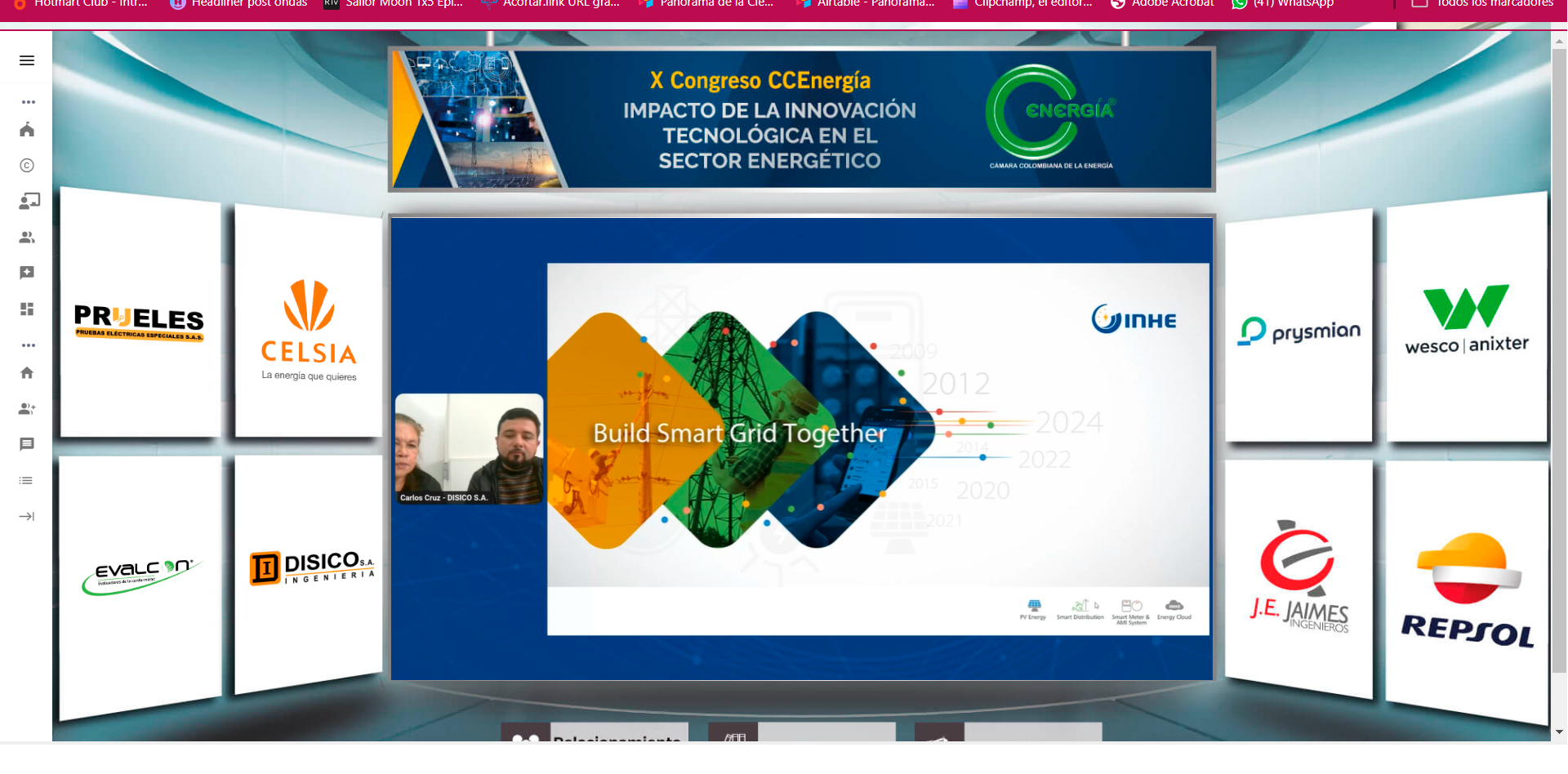Open the people group icon in sidebar
This screenshot has height=774, width=1568.
(27, 238)
